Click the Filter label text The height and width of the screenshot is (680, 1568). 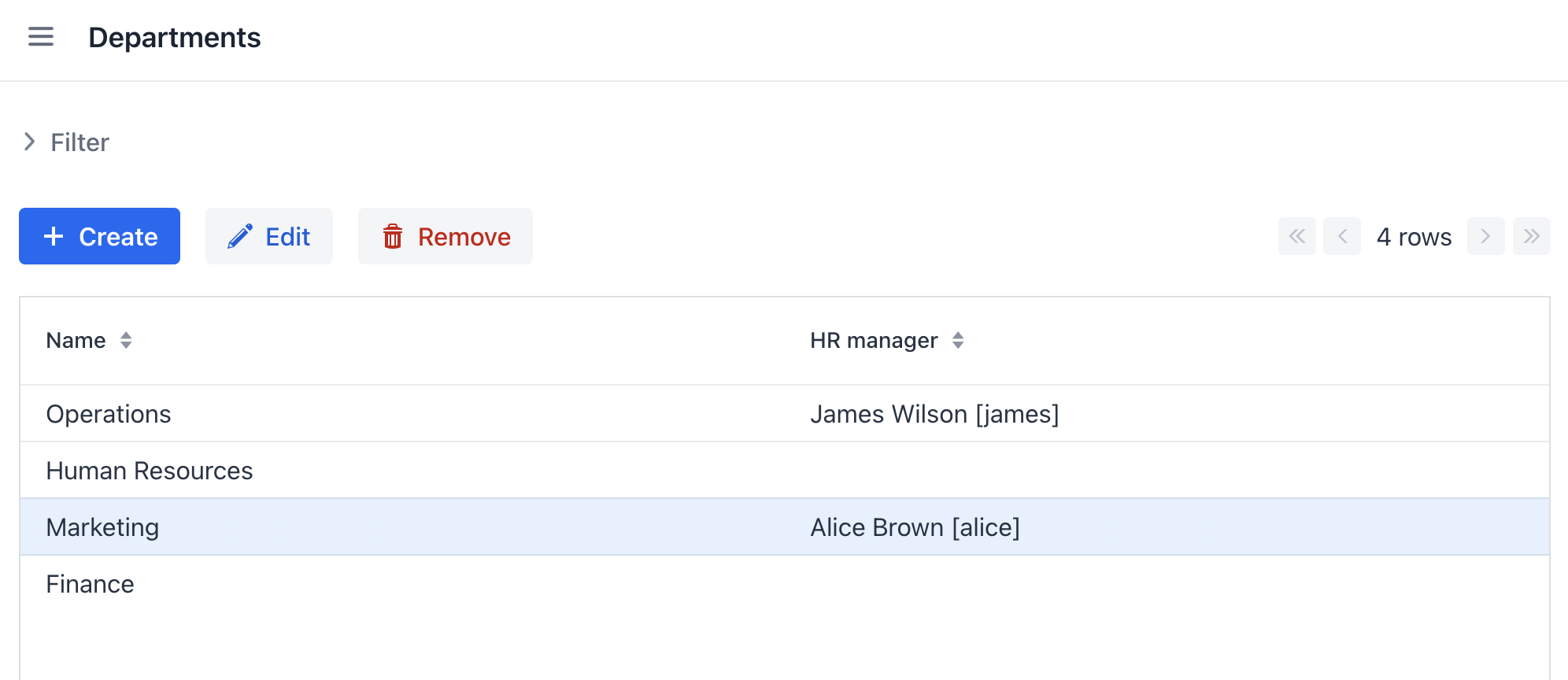(80, 142)
